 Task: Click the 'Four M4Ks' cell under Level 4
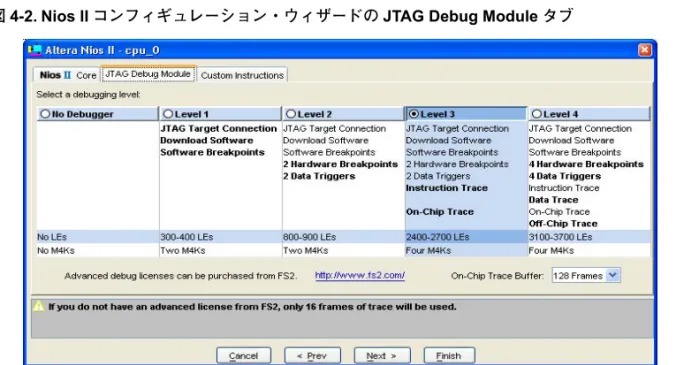pos(589,250)
